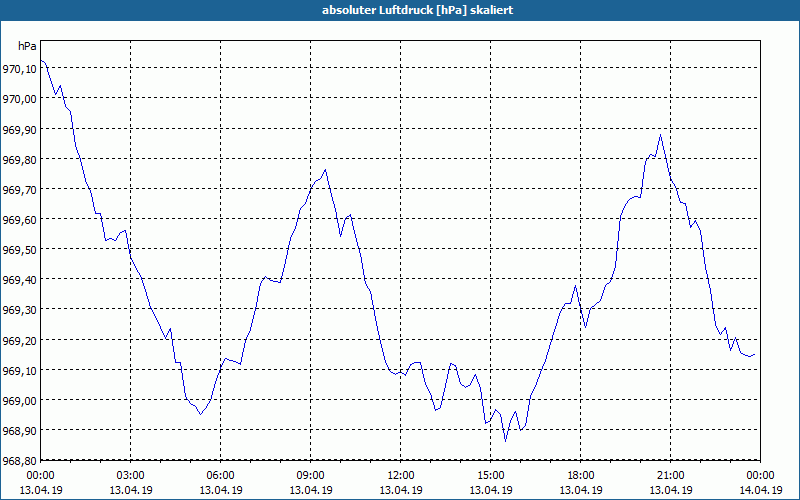
Task: Click the pressure curve peak near 09:30
Action: coord(326,170)
